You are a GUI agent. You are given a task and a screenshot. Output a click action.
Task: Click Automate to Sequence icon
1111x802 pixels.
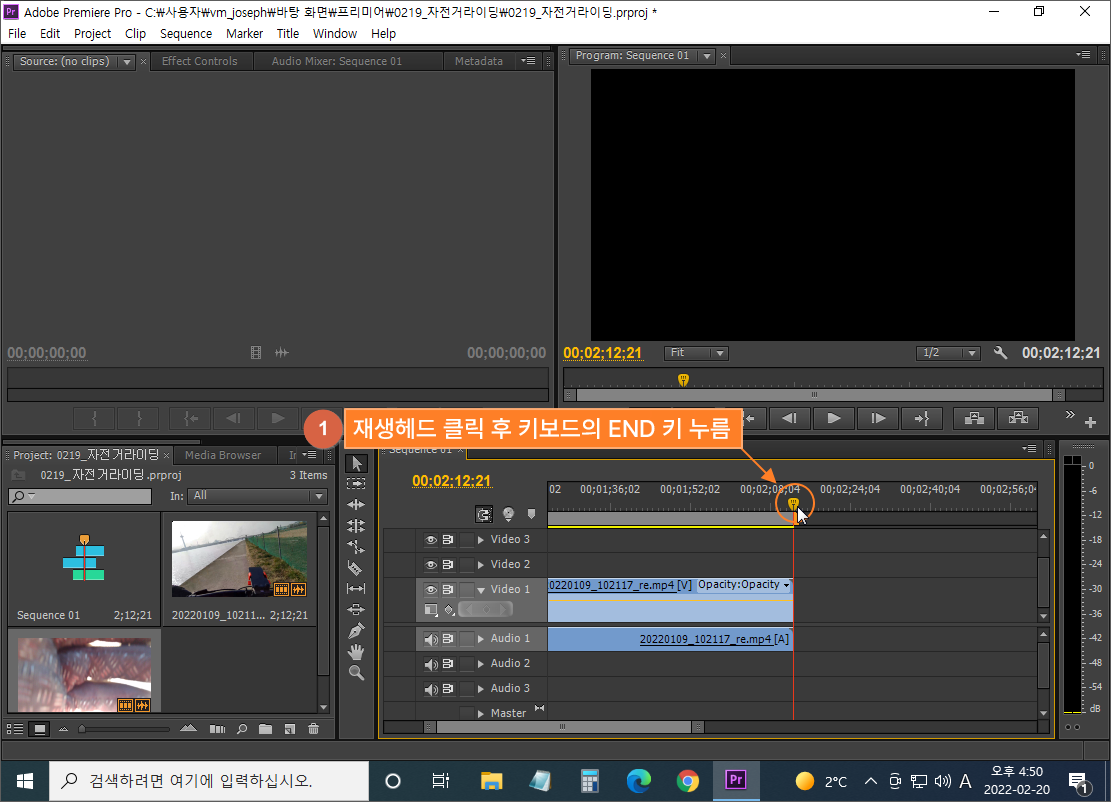[218, 729]
